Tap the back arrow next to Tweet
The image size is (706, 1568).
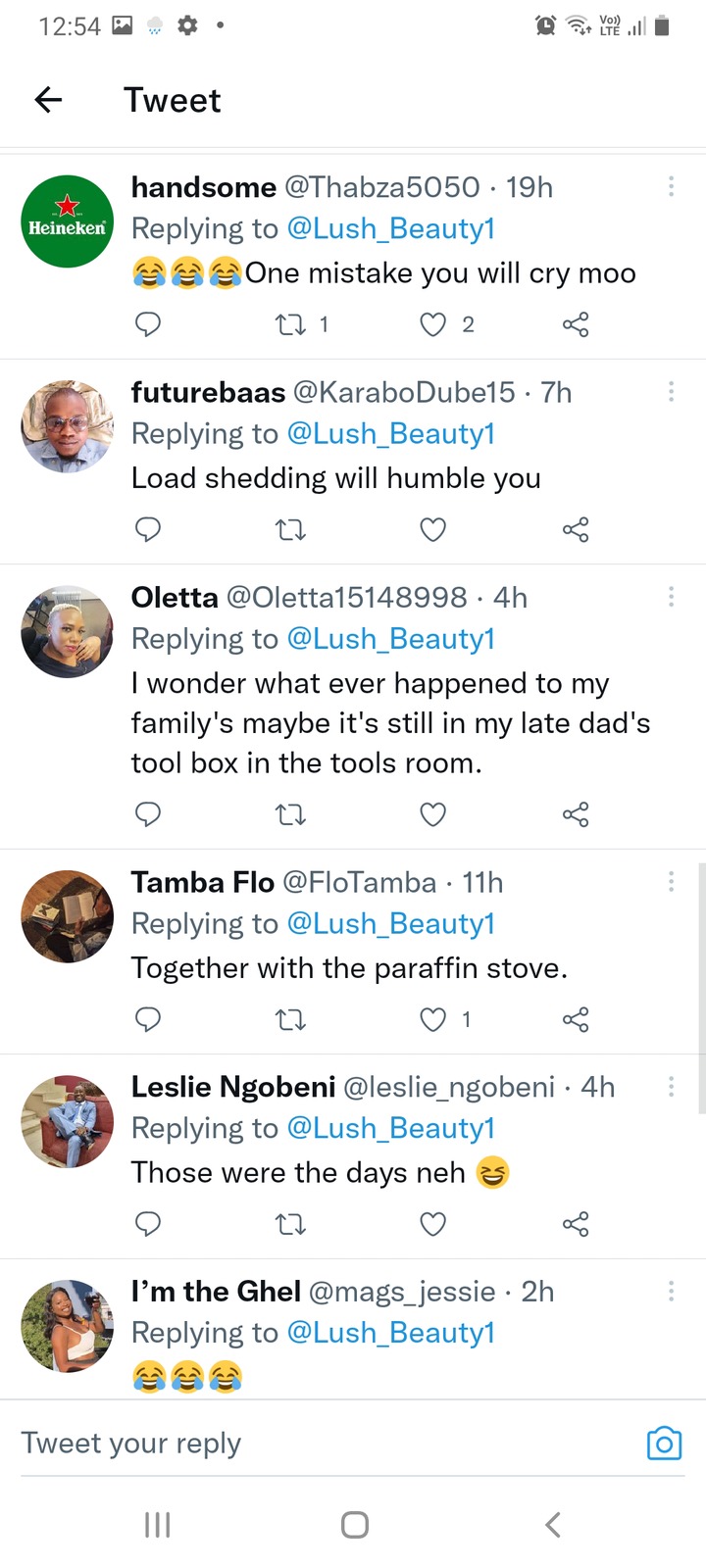pos(48,99)
